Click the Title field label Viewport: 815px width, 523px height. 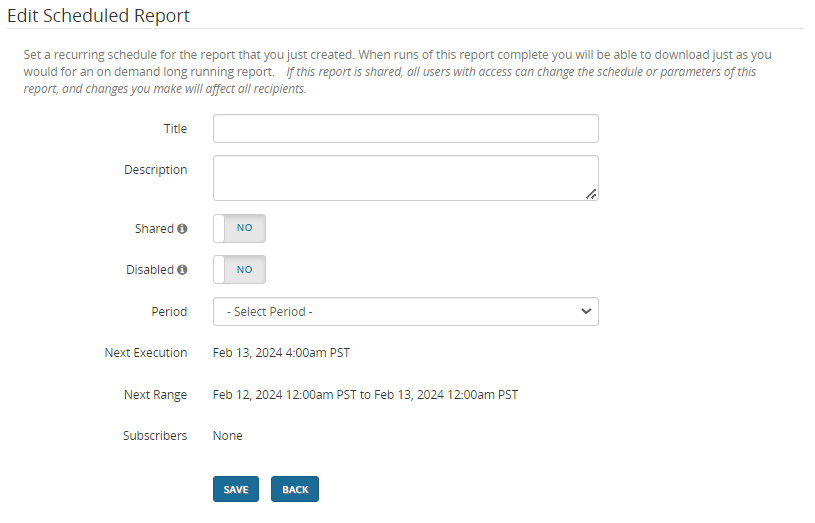175,129
